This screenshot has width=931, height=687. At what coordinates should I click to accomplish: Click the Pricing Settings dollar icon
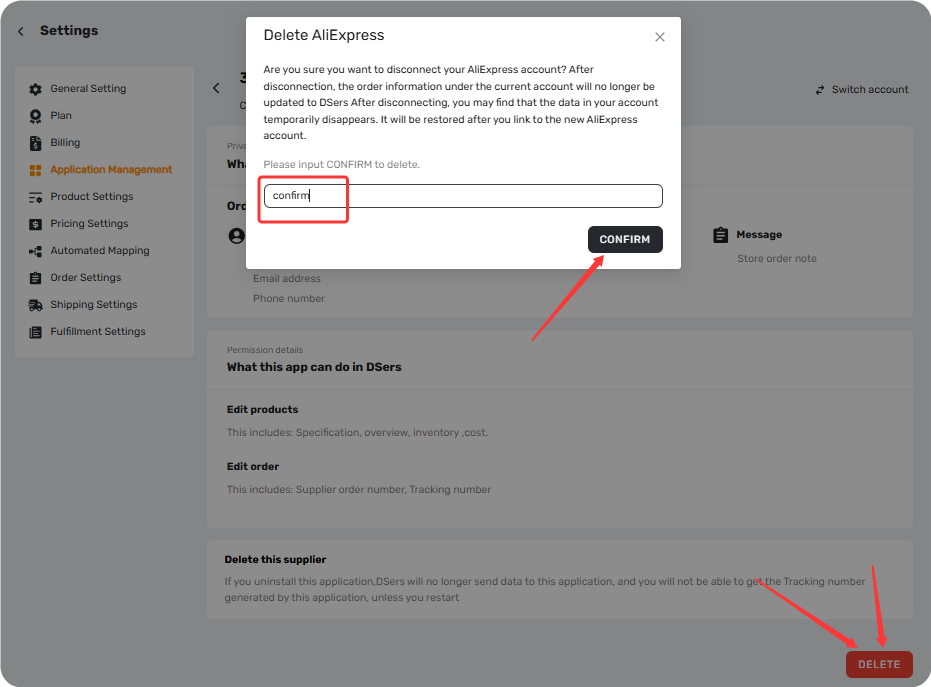coord(36,224)
